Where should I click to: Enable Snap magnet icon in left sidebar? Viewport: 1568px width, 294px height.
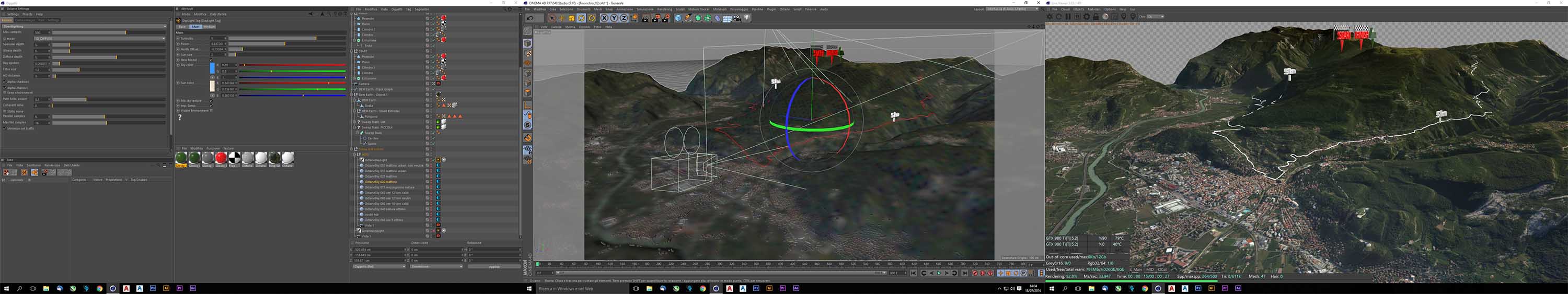click(x=528, y=137)
